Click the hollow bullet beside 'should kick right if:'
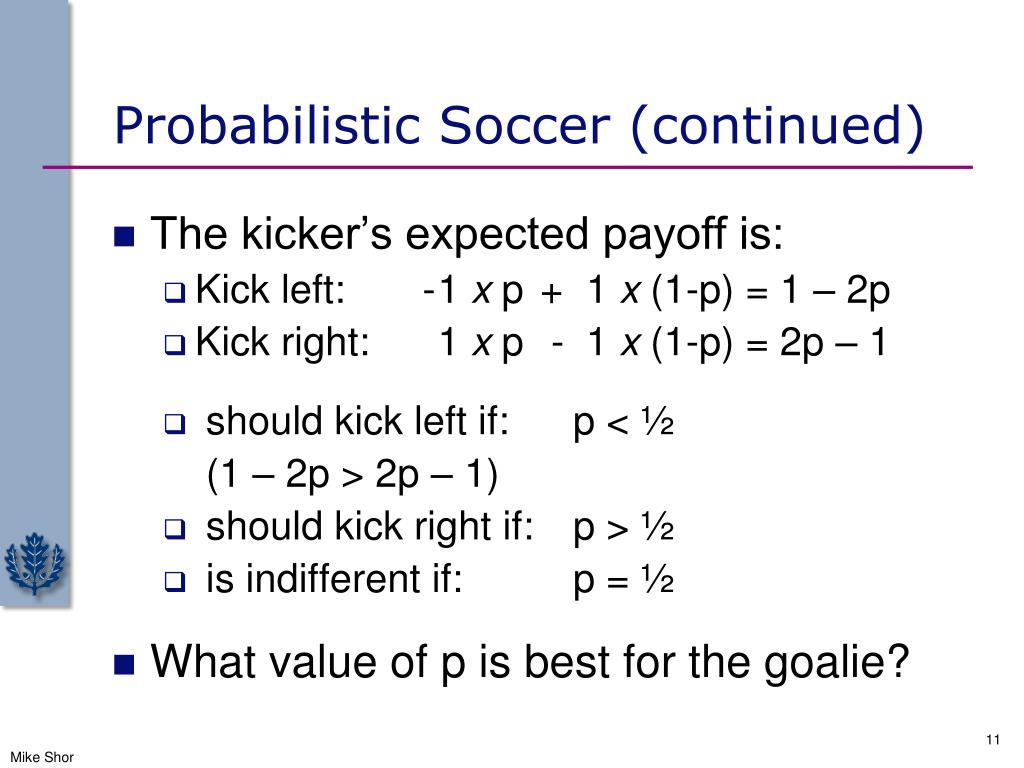This screenshot has height=768, width=1024. (x=175, y=528)
